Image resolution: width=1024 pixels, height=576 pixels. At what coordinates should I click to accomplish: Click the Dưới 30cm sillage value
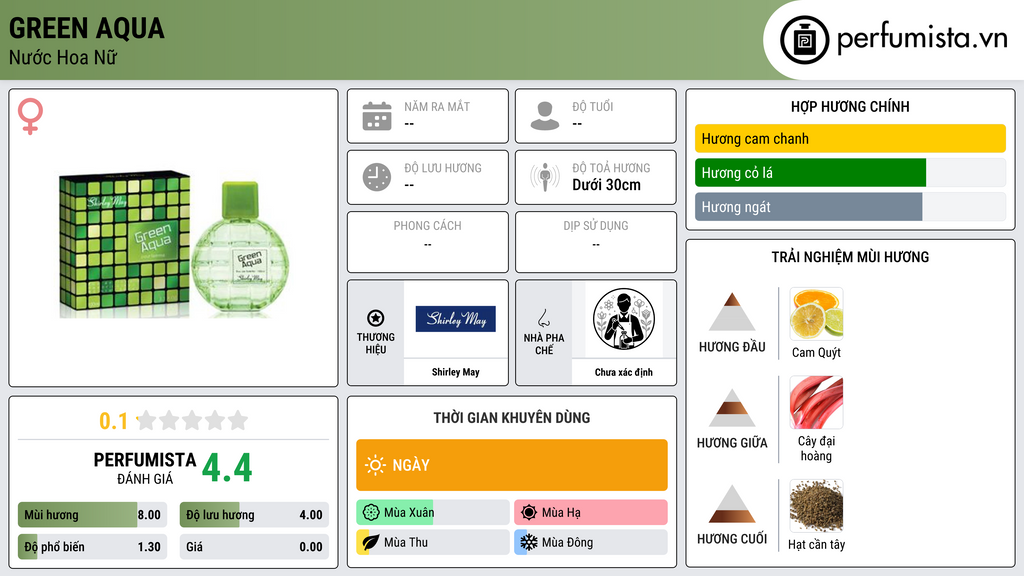pos(607,185)
